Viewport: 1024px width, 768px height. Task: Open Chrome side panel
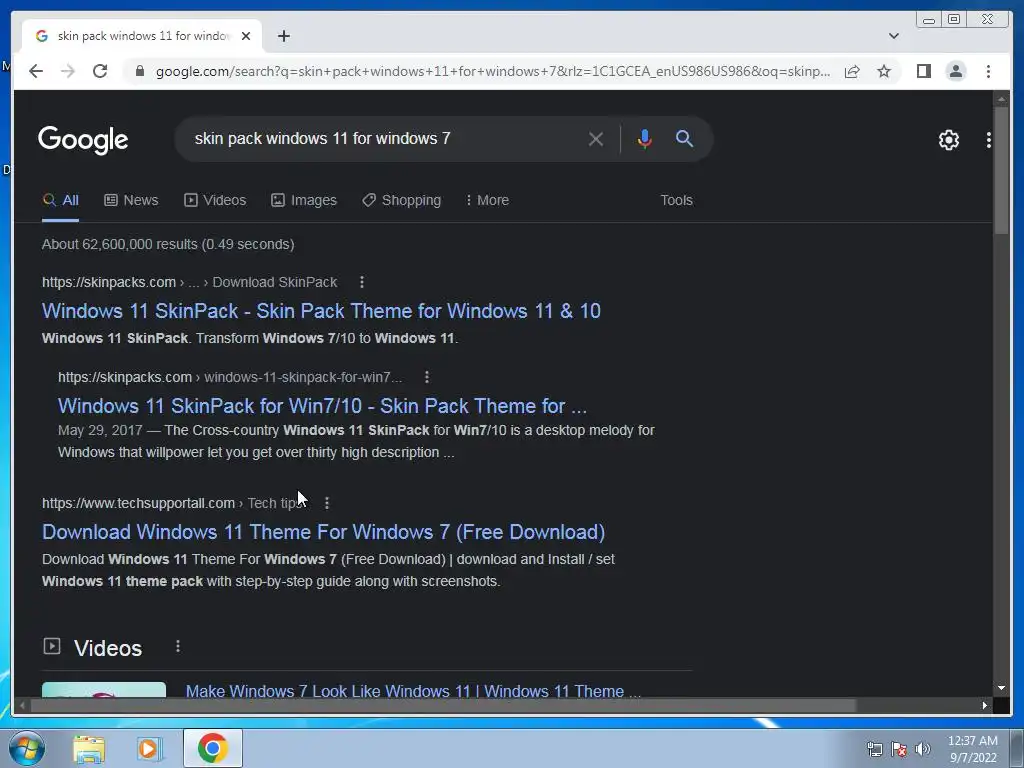coord(923,71)
